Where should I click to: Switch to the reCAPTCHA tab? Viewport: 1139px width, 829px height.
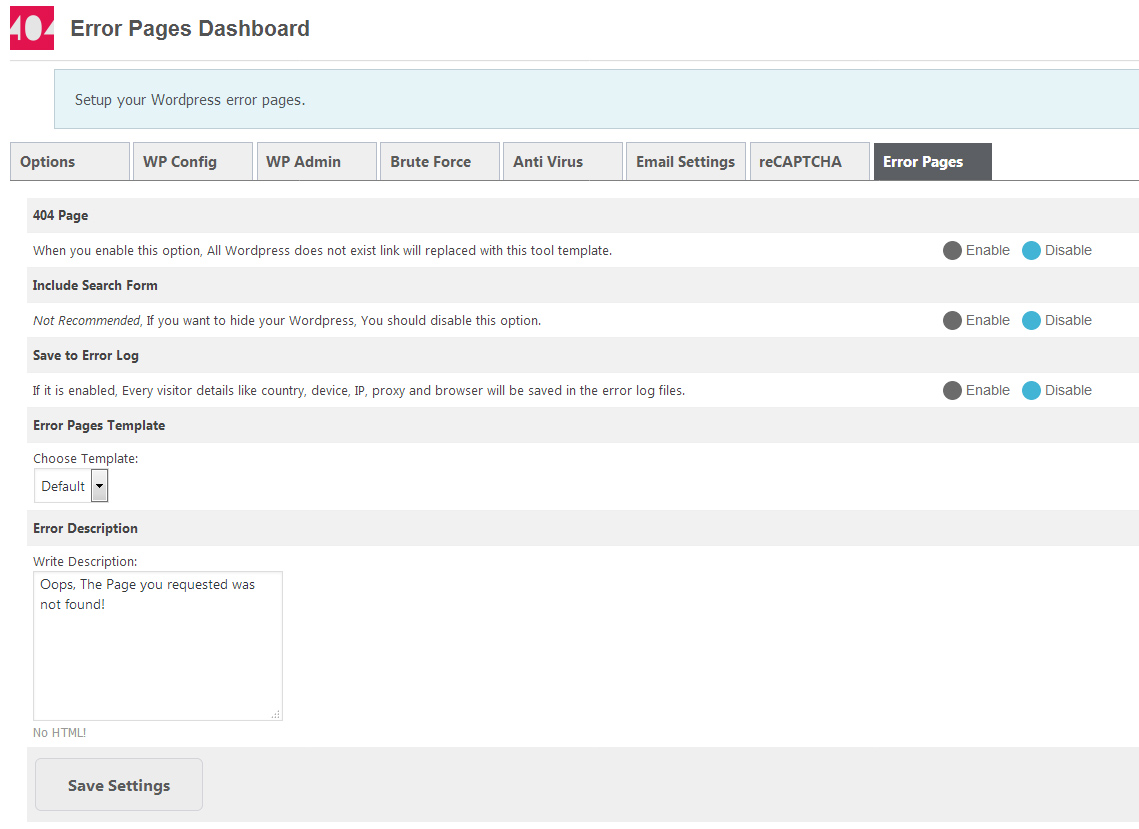click(x=809, y=161)
